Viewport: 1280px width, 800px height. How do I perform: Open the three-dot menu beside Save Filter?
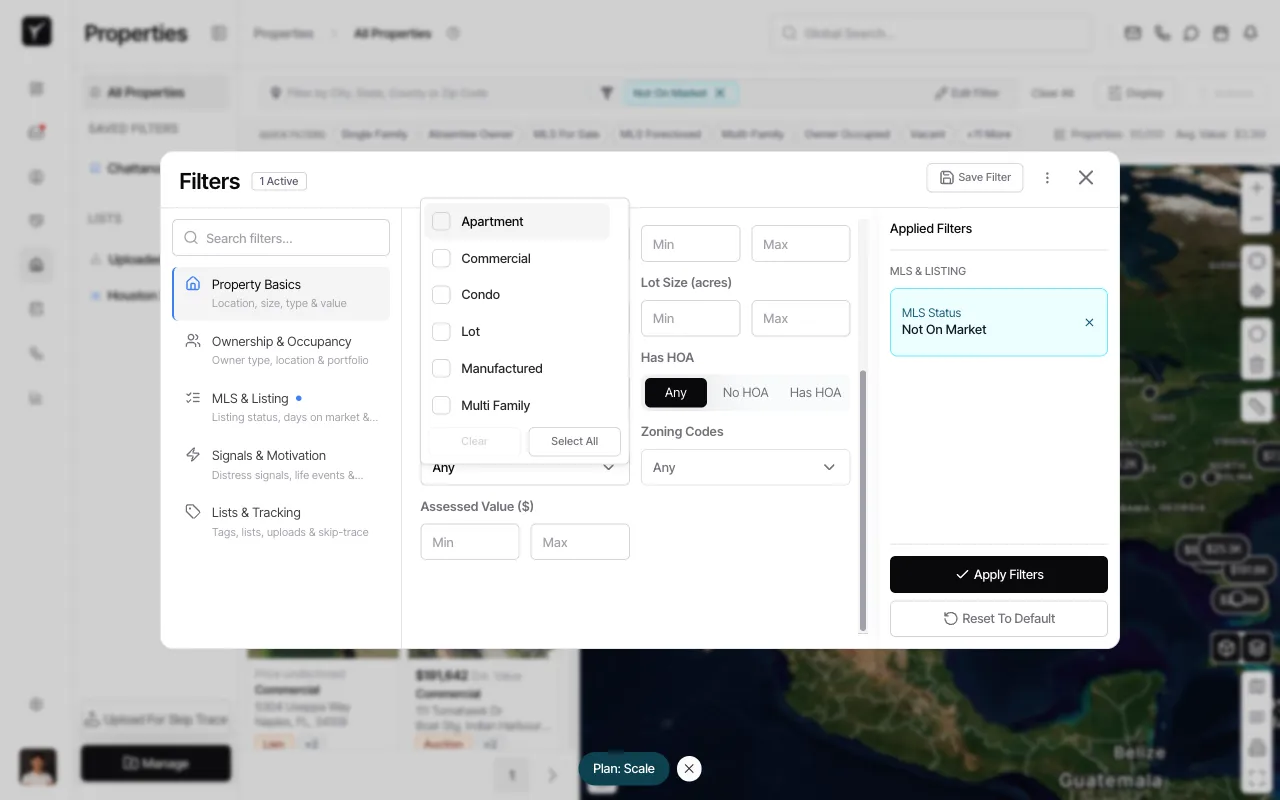tap(1047, 177)
